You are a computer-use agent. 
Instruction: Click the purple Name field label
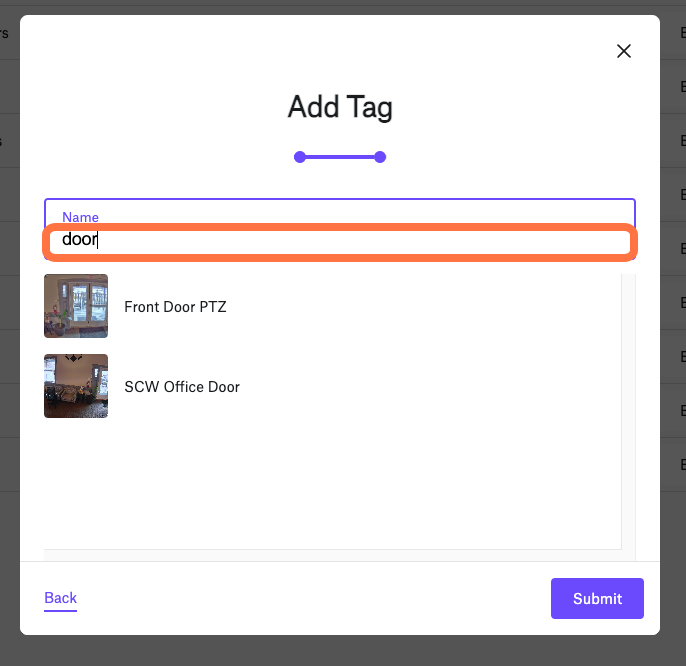(80, 217)
